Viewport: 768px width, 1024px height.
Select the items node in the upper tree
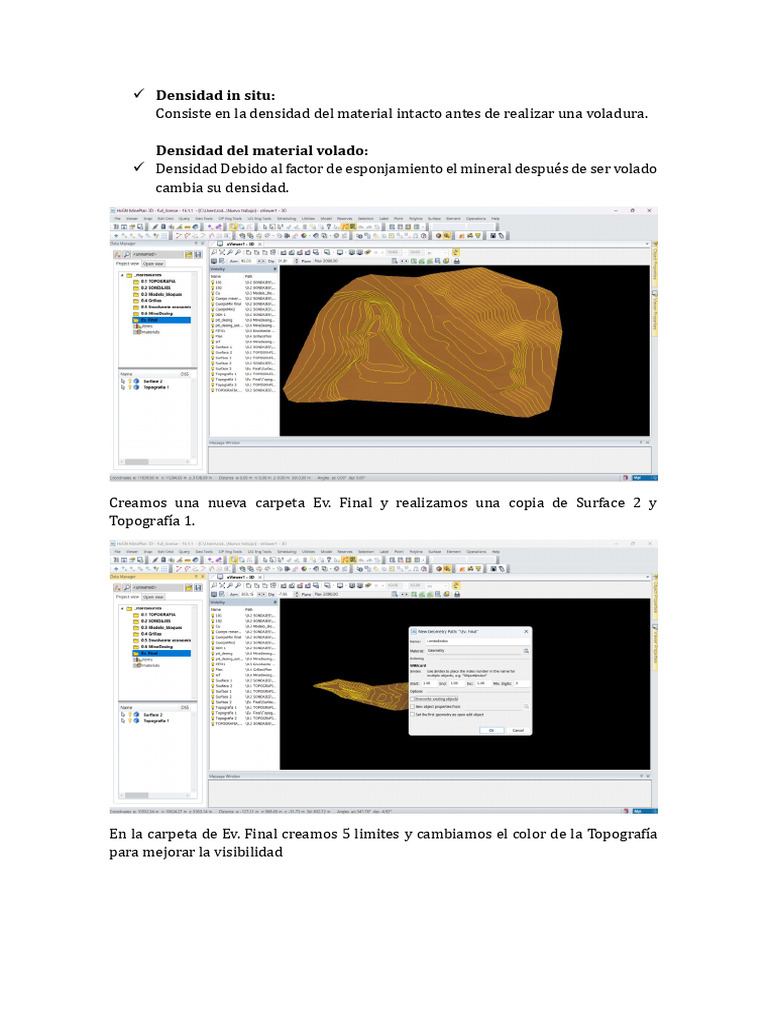coord(145,326)
